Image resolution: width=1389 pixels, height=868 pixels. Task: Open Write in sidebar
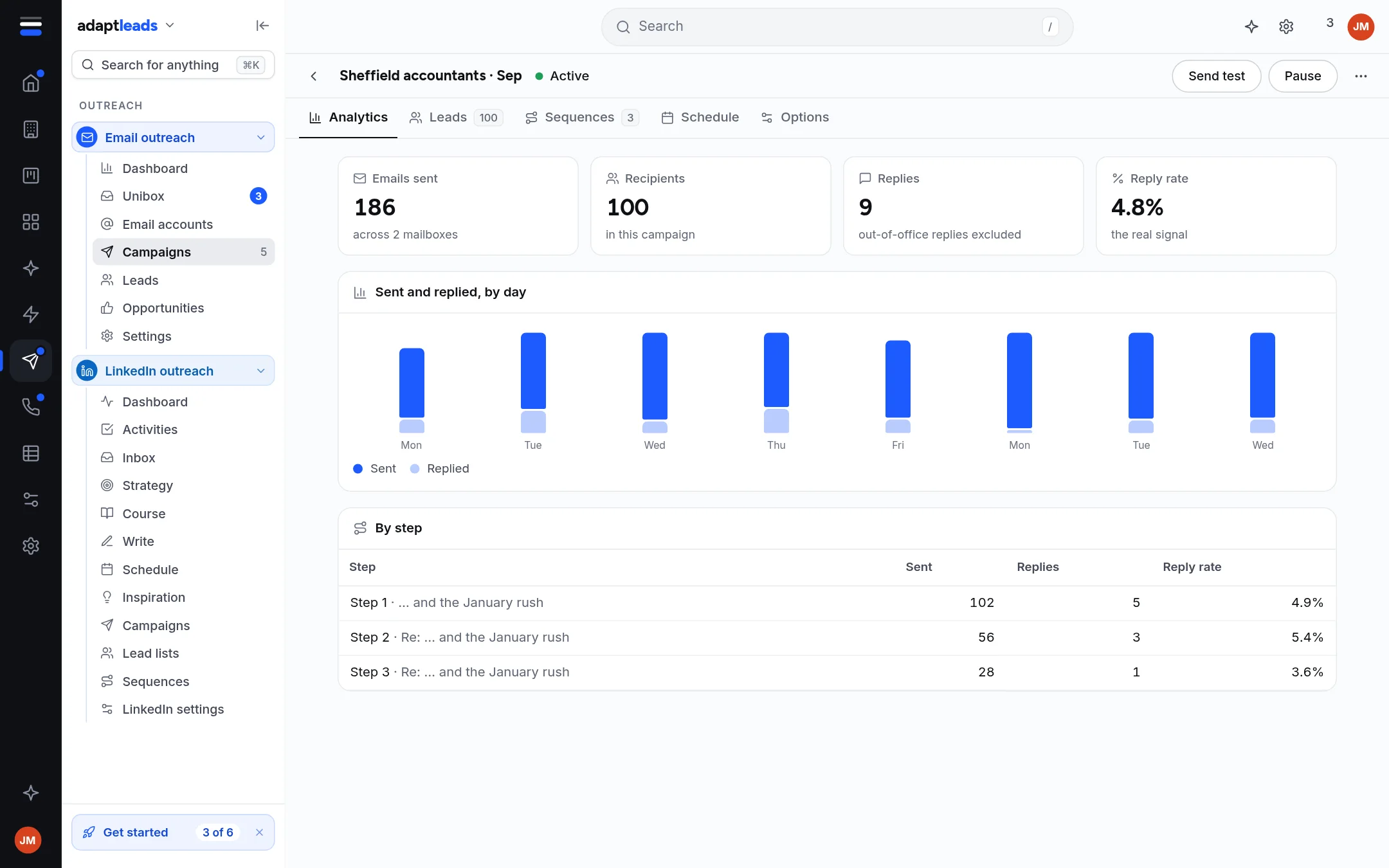click(x=183, y=541)
